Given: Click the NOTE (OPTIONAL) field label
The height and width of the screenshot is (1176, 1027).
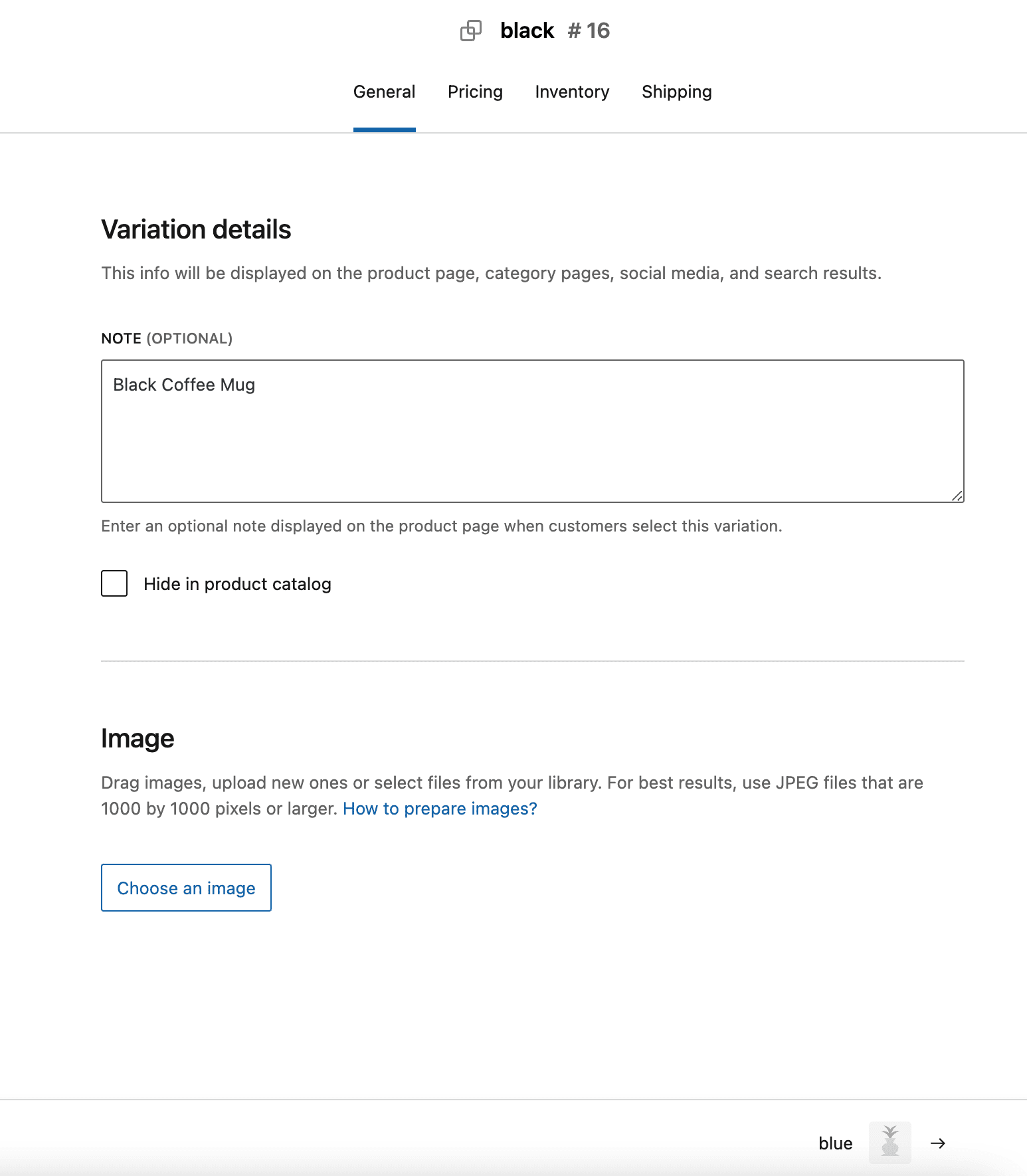Looking at the screenshot, I should coord(167,339).
